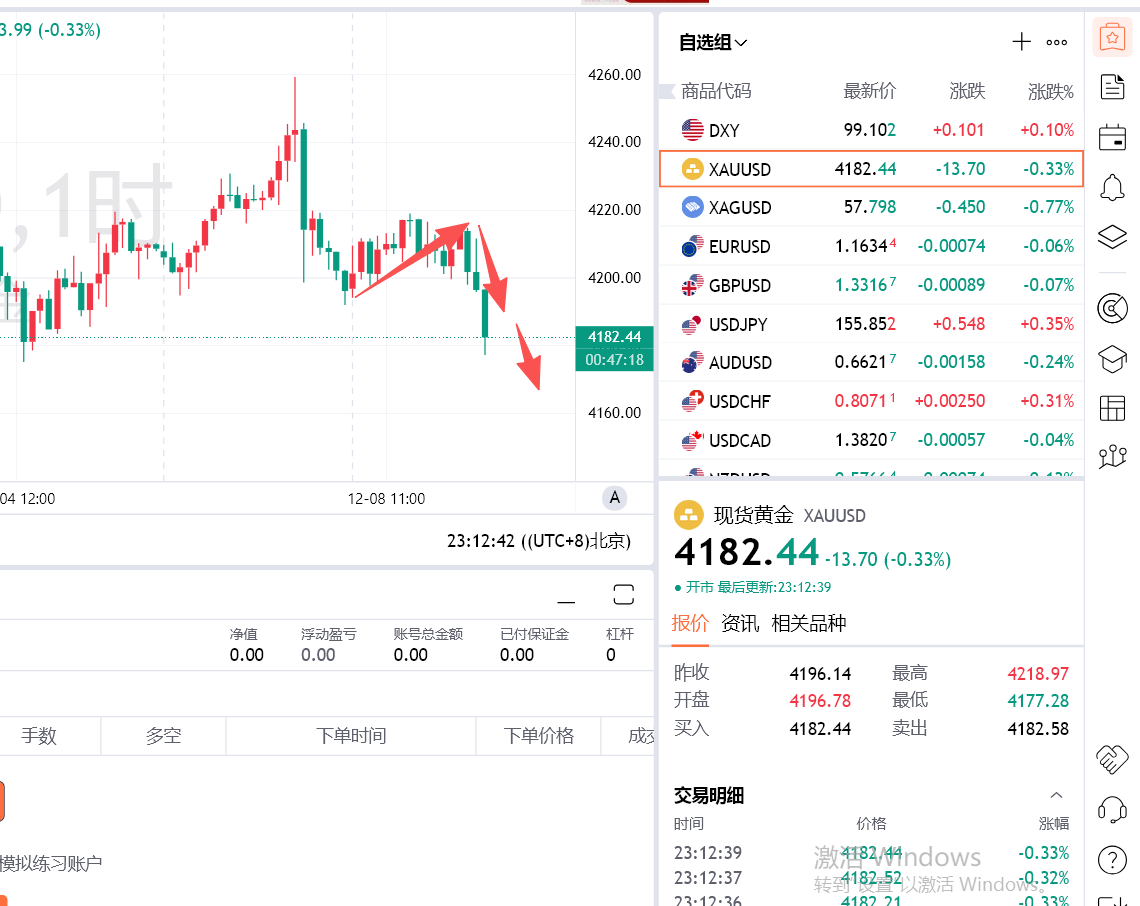This screenshot has height=906, width=1140.
Task: Select the EURUSD row in watchlist
Action: click(x=871, y=246)
